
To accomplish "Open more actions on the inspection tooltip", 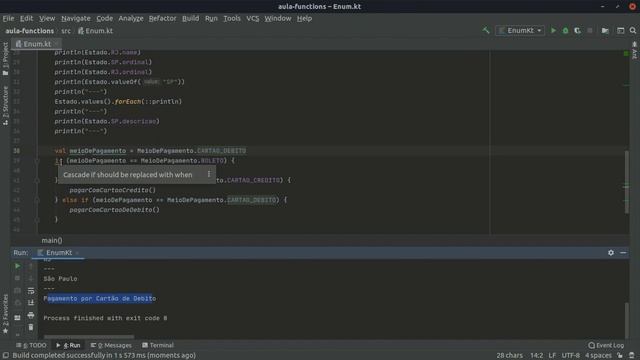I will pos(209,174).
